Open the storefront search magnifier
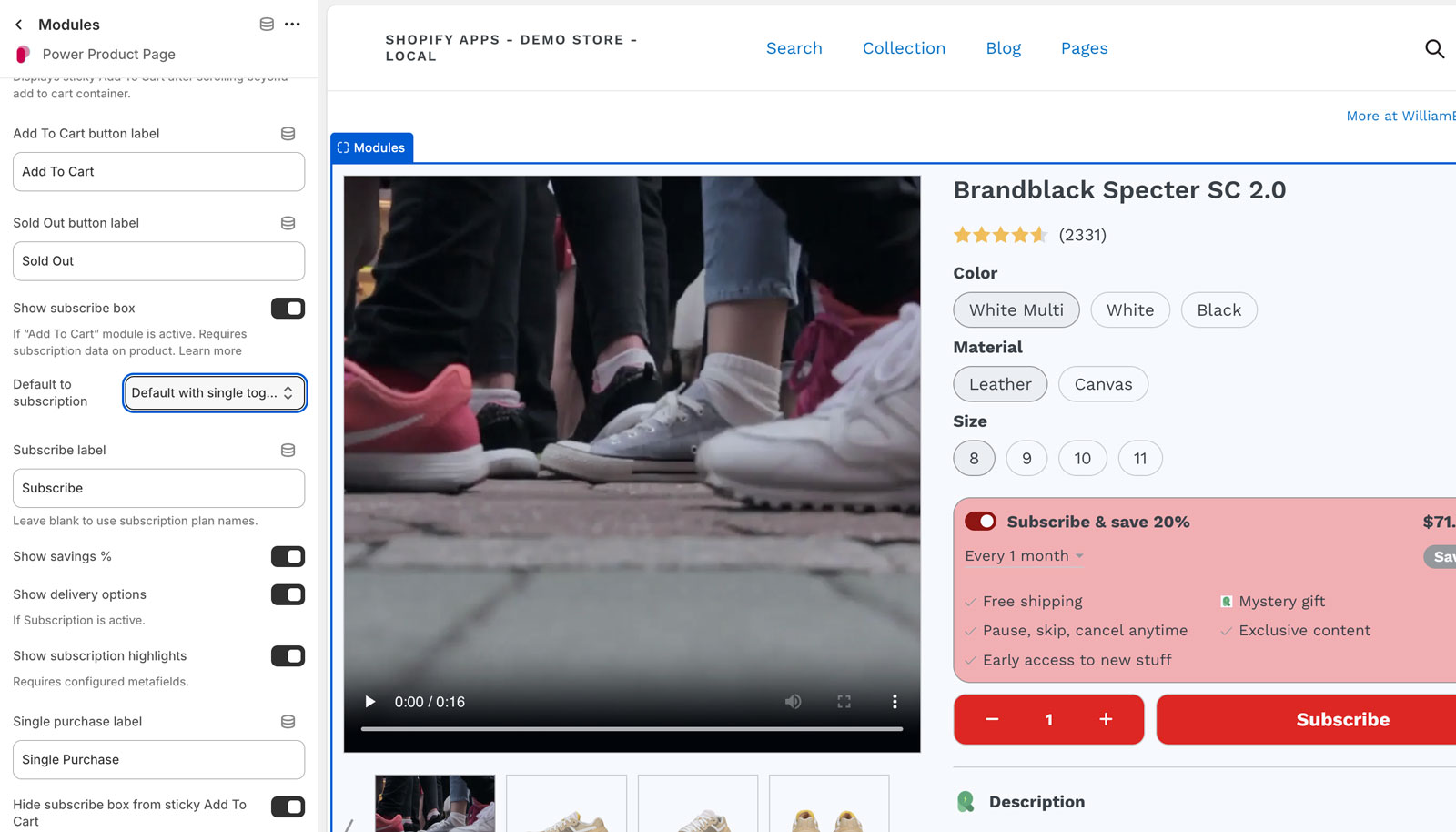 1435,48
